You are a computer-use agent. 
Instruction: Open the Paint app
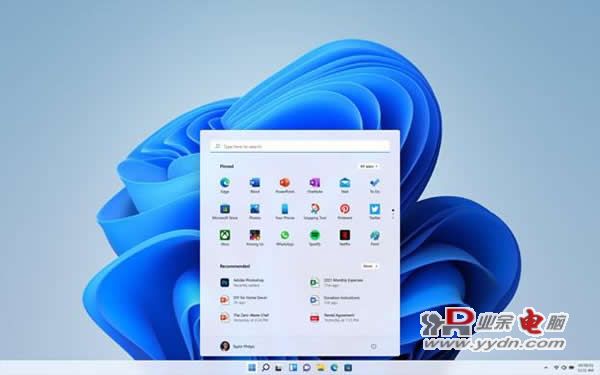(x=375, y=237)
